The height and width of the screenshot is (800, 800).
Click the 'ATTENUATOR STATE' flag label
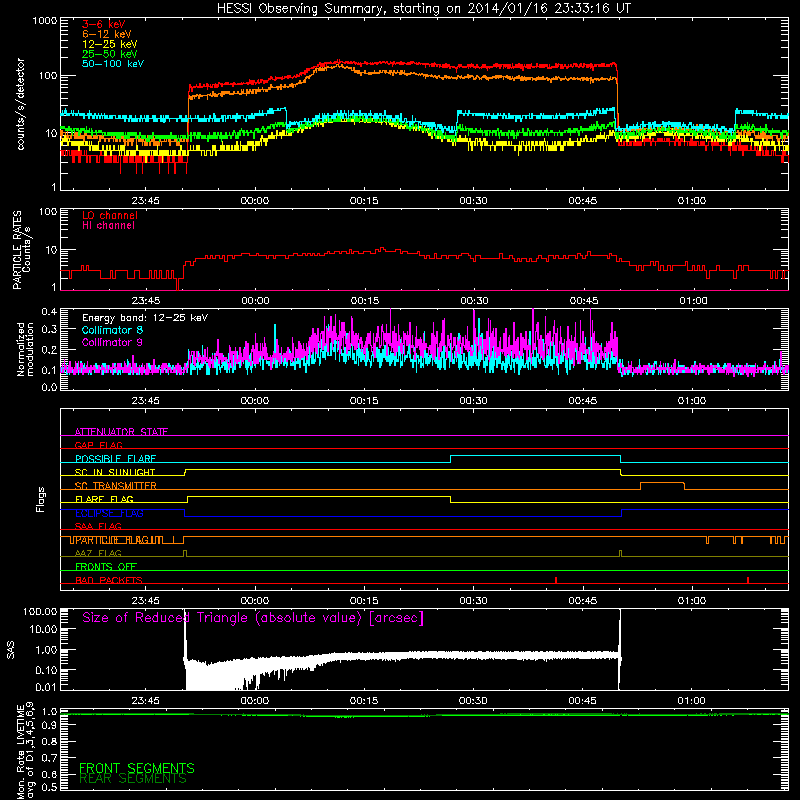pos(121,432)
